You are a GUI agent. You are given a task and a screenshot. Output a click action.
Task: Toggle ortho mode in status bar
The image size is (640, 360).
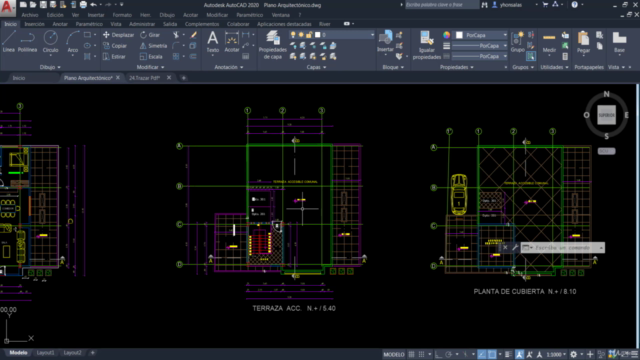click(438, 354)
